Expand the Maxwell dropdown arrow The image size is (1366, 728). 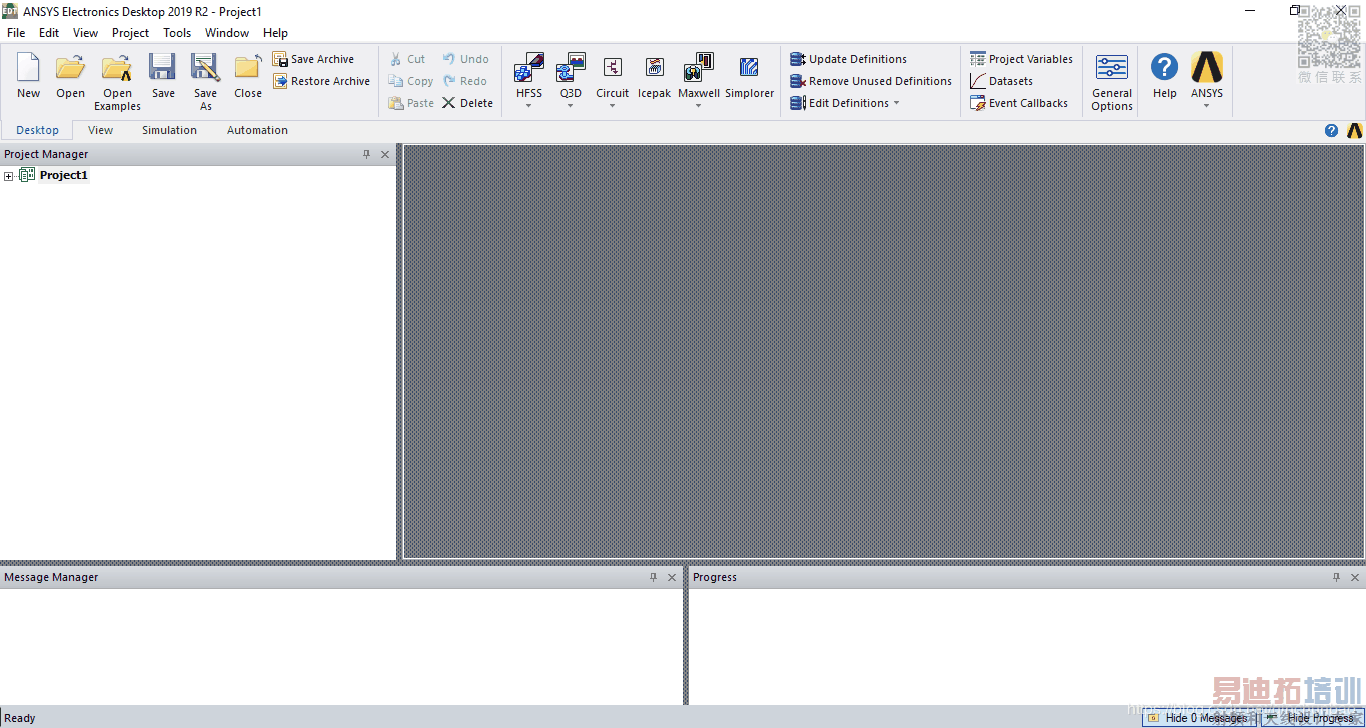click(x=698, y=106)
